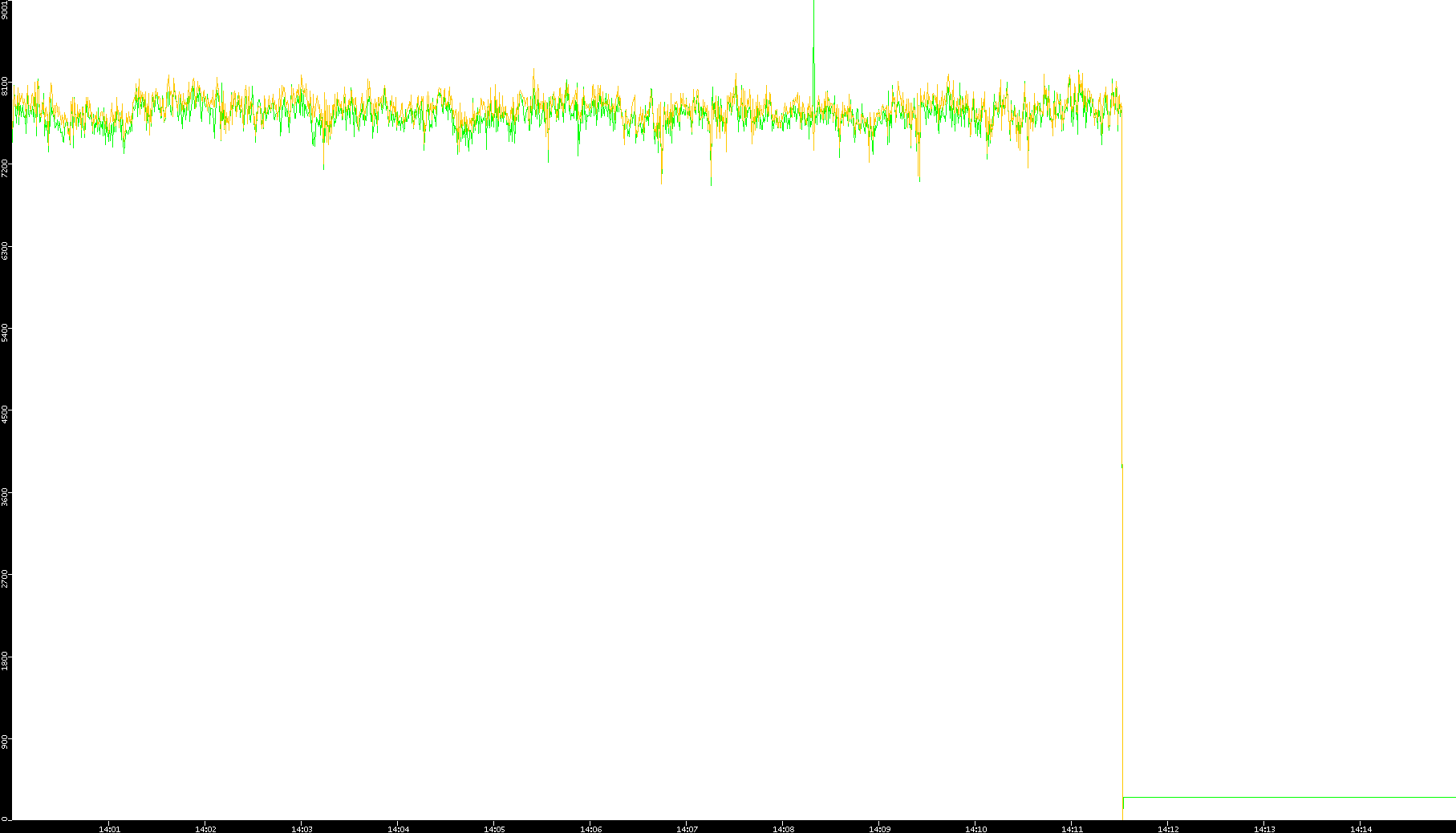Click the 3600 vertical axis label
This screenshot has height=833, width=1456.
6,496
